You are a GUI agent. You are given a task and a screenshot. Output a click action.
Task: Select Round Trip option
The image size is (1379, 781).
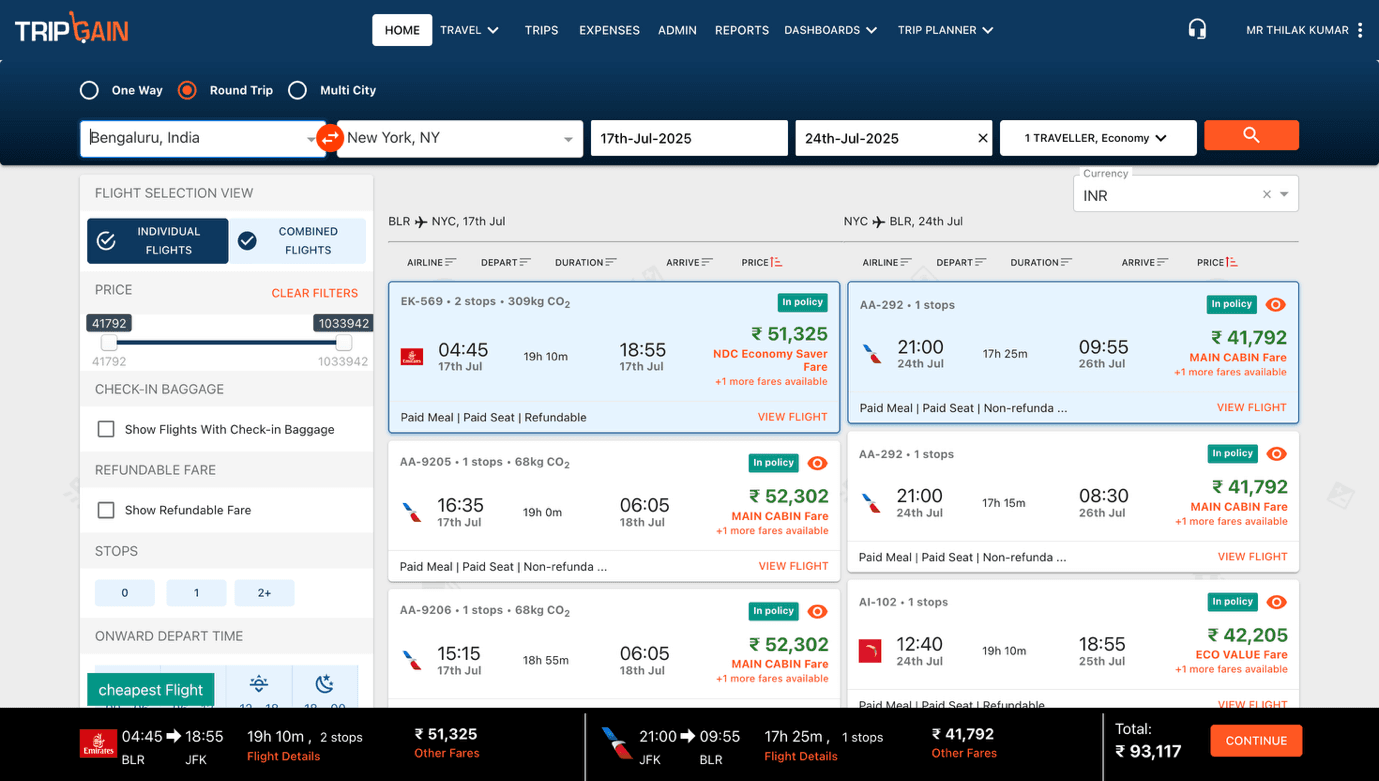click(x=187, y=90)
